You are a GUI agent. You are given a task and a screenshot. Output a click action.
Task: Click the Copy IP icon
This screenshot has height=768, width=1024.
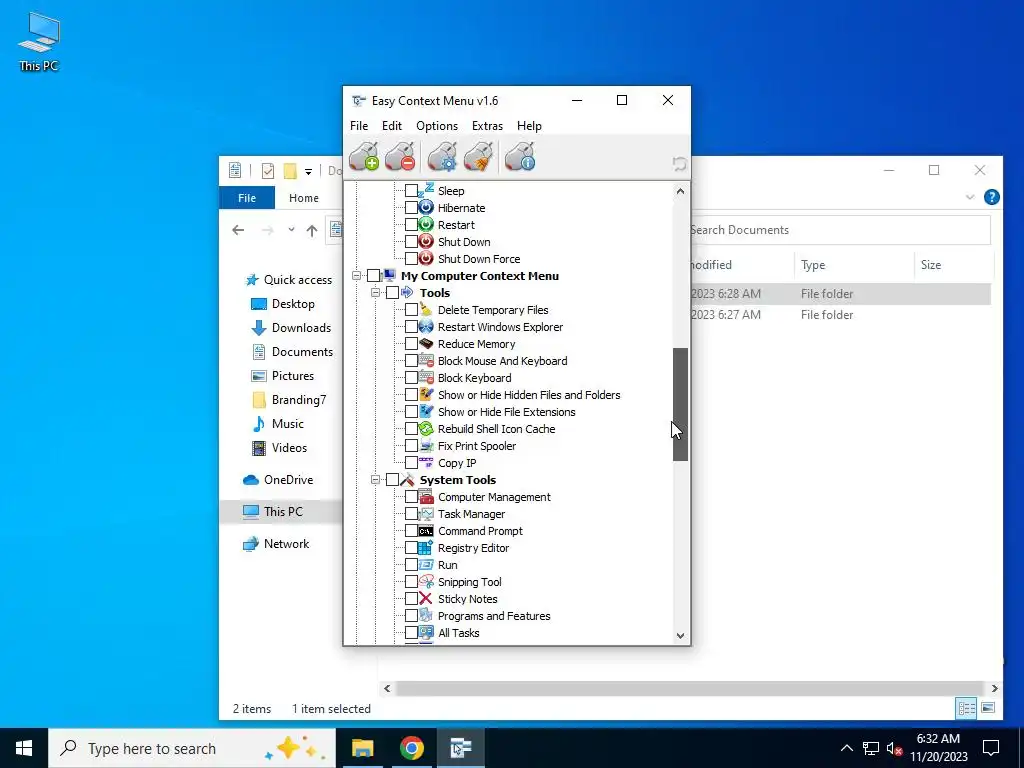click(426, 462)
